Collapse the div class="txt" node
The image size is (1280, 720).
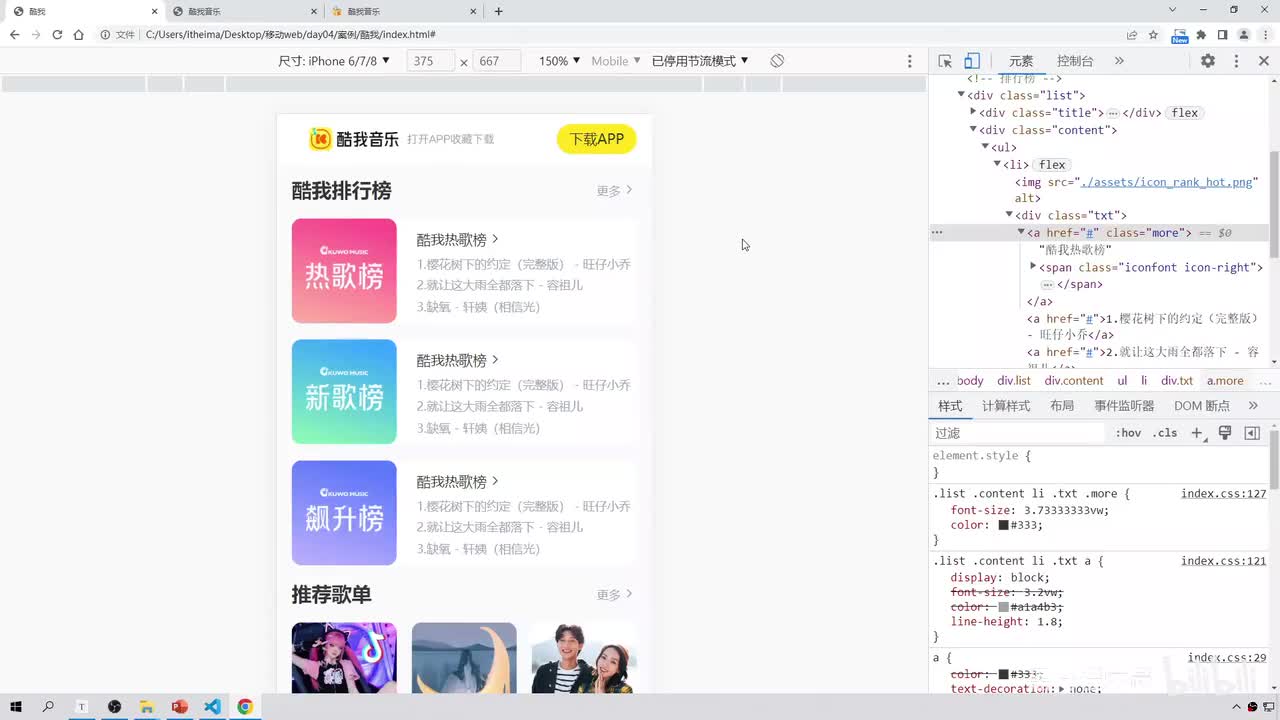[1009, 215]
